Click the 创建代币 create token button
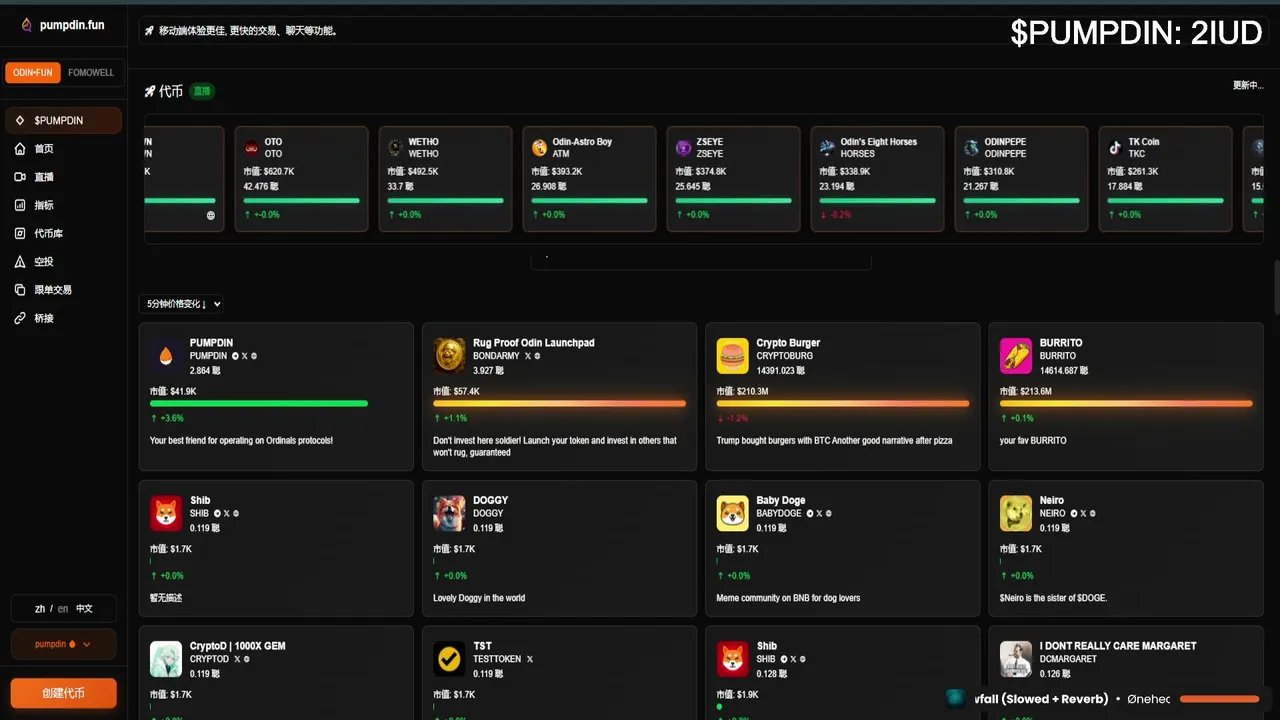Screen dimensions: 1280x720 click(x=63, y=693)
